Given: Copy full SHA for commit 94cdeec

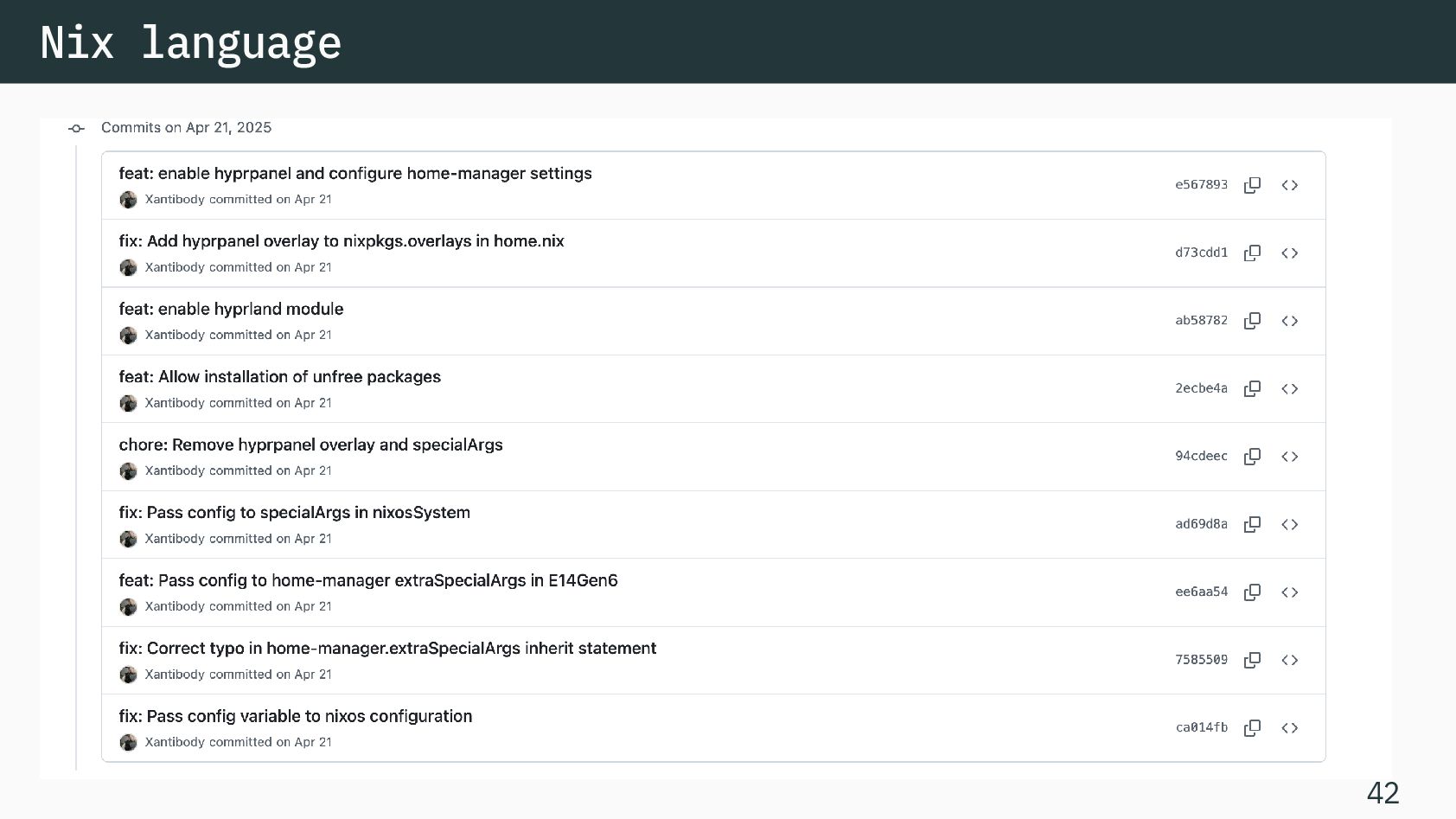Looking at the screenshot, I should 1252,457.
